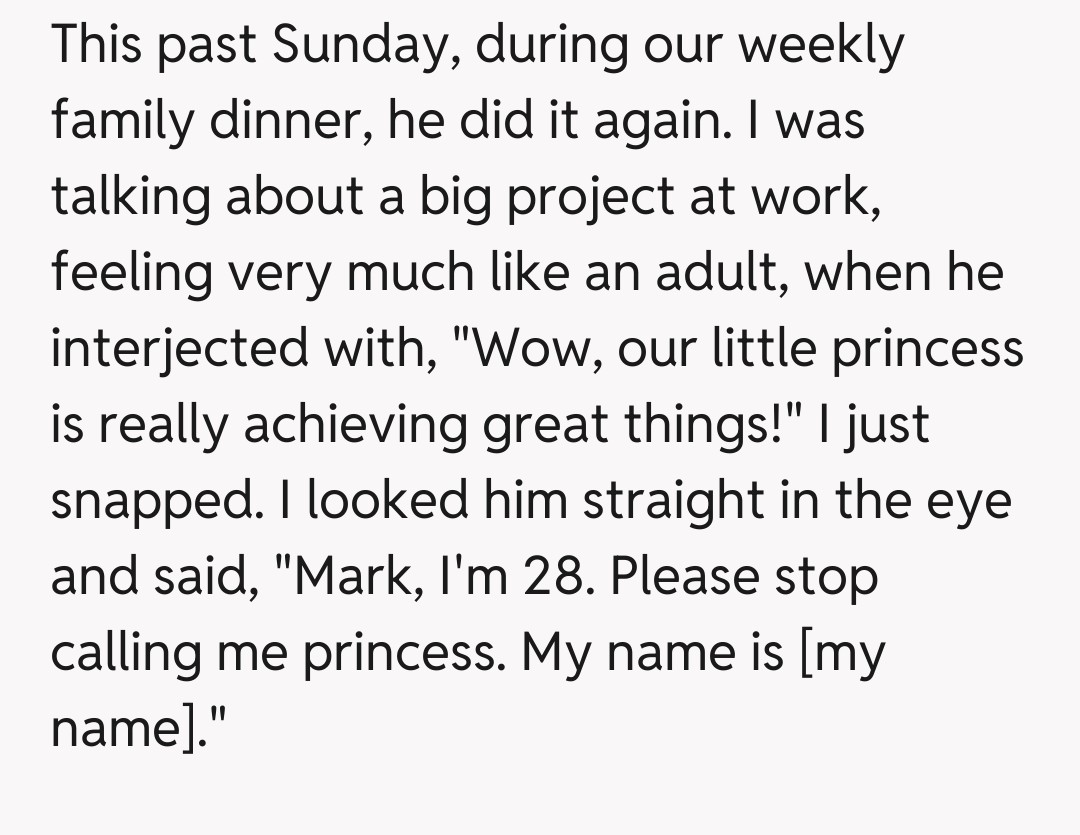Screen dimensions: 1080x835
Task: Click the word "calling" at line start
Action: pos(130,653)
